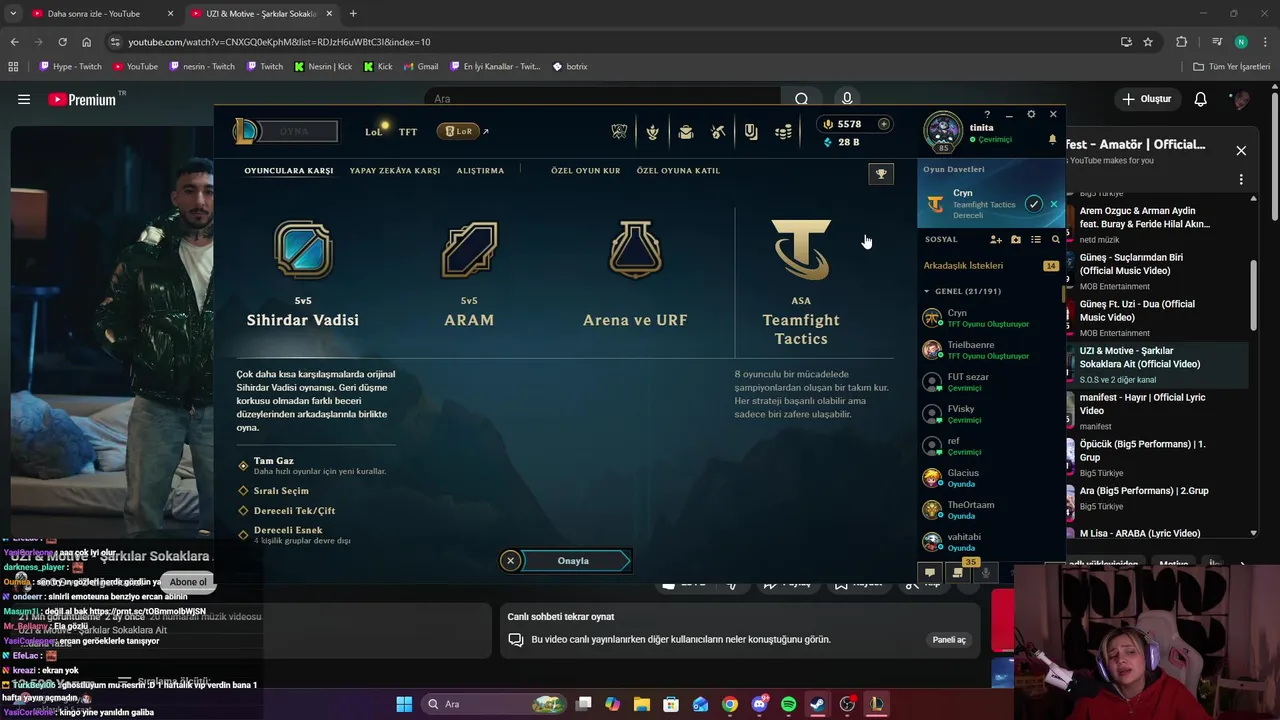The image size is (1280, 720).
Task: Decline Cryn's game invite
Action: pos(1053,204)
